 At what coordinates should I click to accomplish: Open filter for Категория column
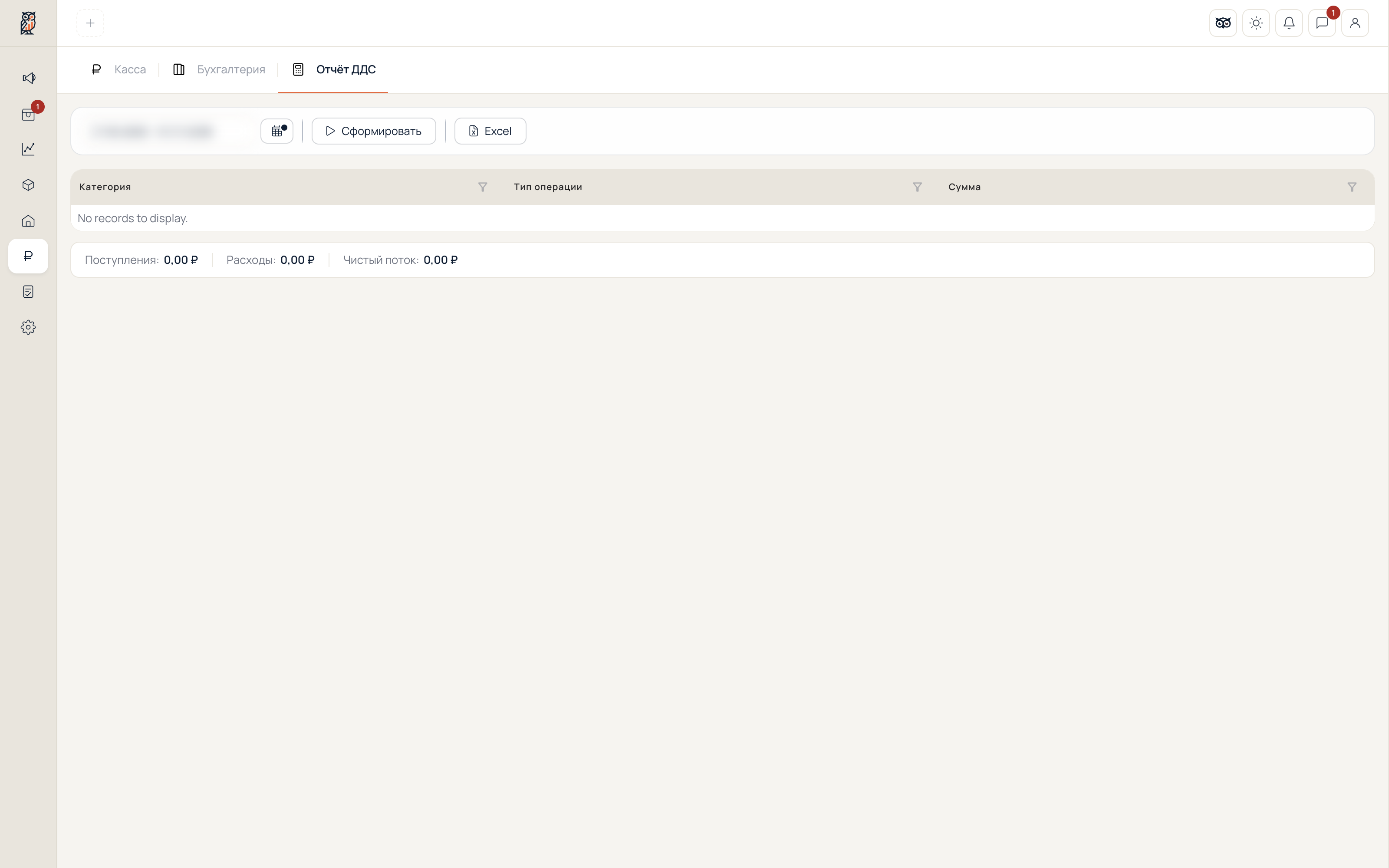click(x=483, y=187)
